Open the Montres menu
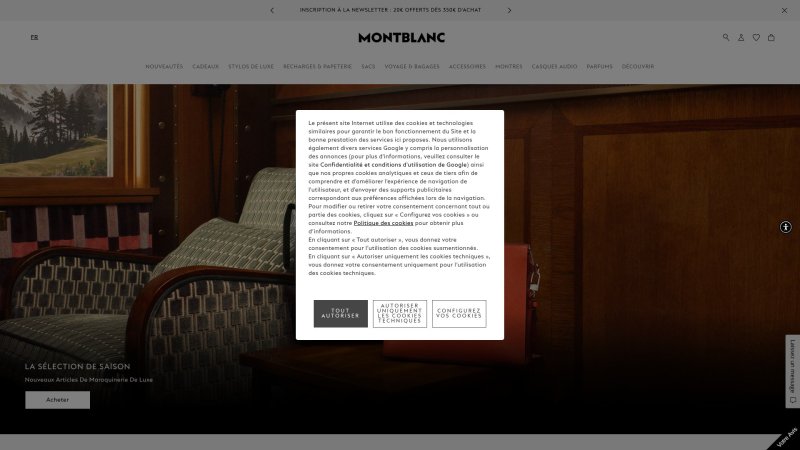Image resolution: width=800 pixels, height=450 pixels. point(509,66)
